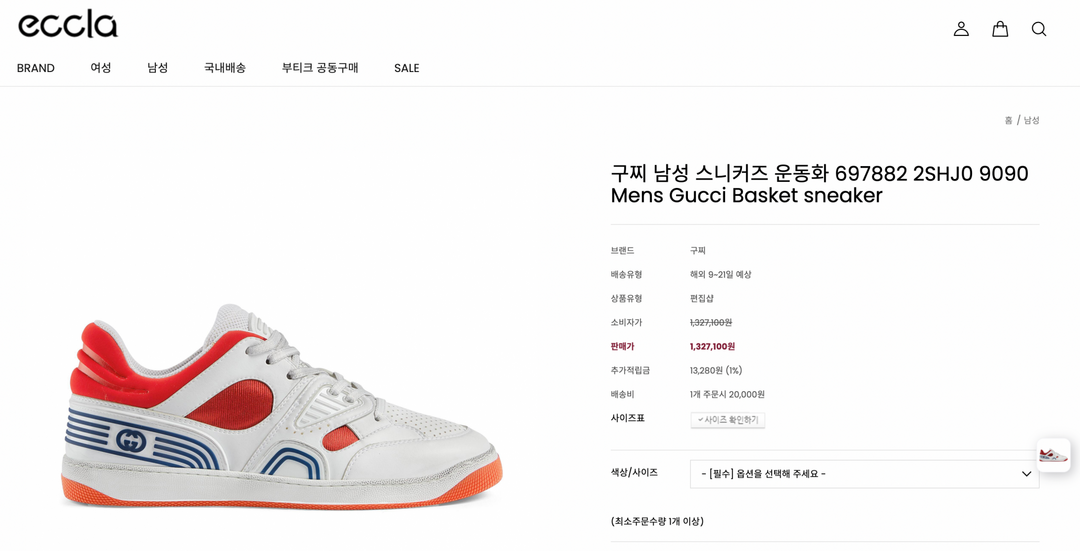Open the BRAND menu
Viewport: 1080px width, 551px height.
[x=36, y=68]
